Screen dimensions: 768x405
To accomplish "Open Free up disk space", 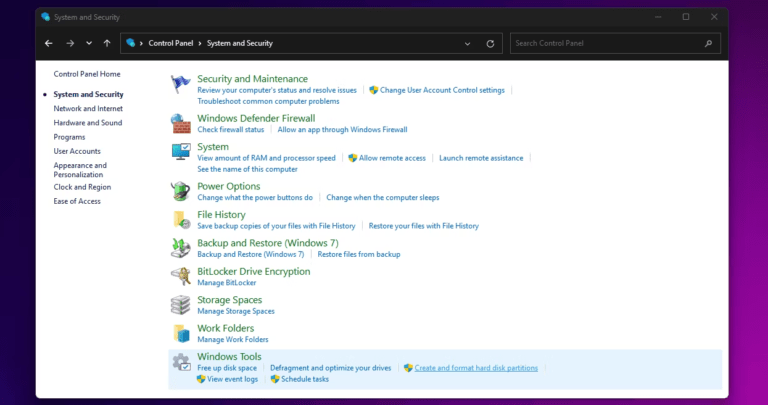I will (227, 368).
